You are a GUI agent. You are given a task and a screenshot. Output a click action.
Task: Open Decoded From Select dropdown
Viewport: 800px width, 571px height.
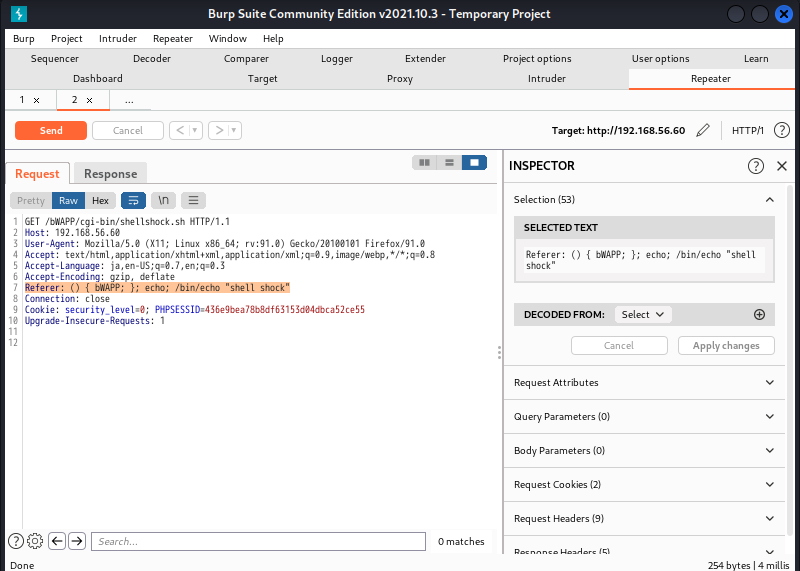tap(643, 314)
